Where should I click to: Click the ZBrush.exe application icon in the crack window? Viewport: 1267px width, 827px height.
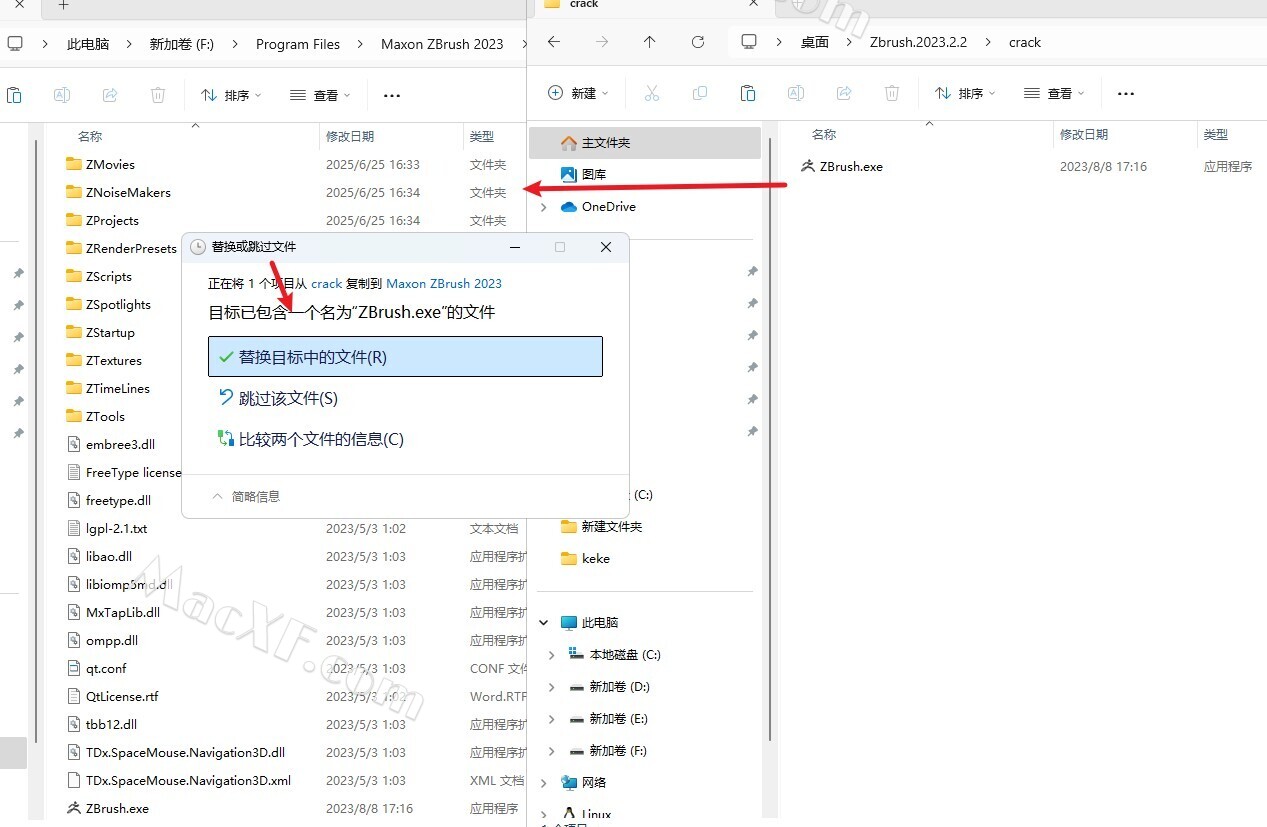click(x=808, y=166)
